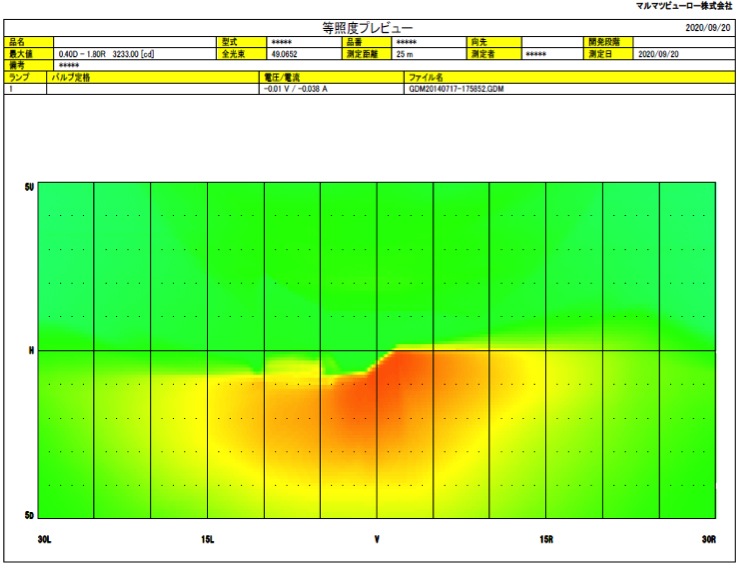Click the 30R horizontal axis label
The width and height of the screenshot is (736, 564).
709,540
